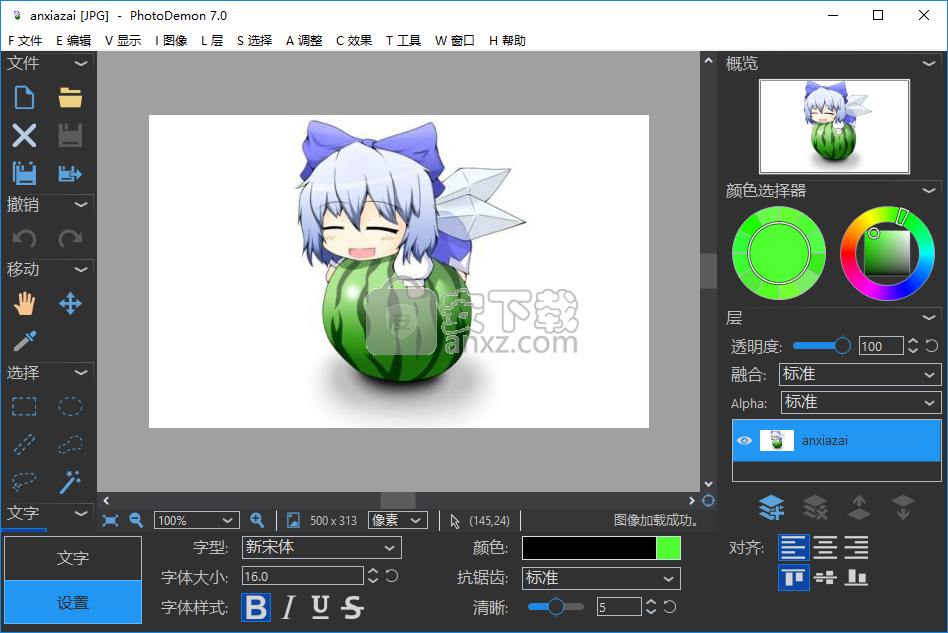Open the C 效果 menu
Viewport: 948px width, 633px height.
354,41
